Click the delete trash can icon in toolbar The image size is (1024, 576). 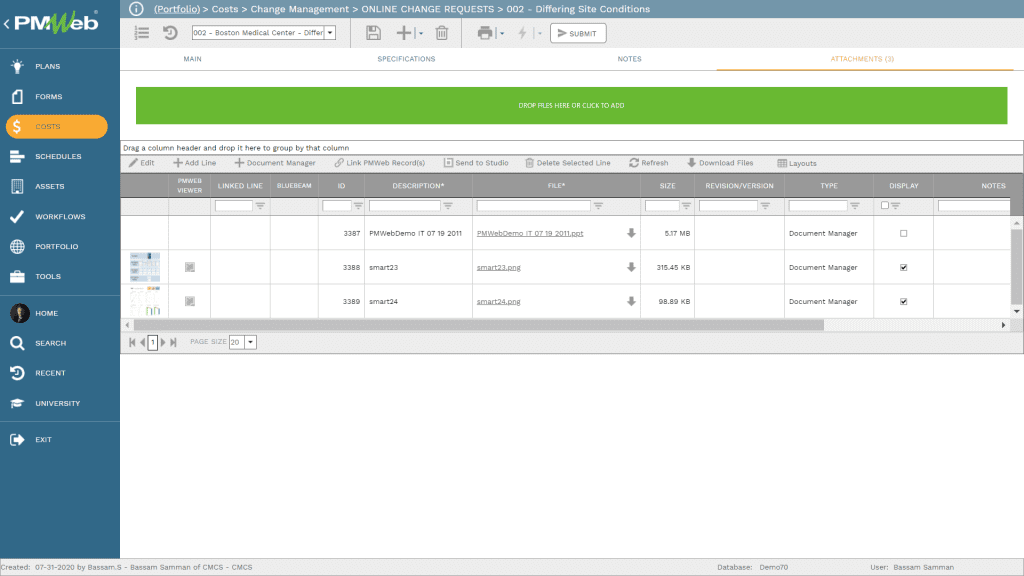[441, 33]
